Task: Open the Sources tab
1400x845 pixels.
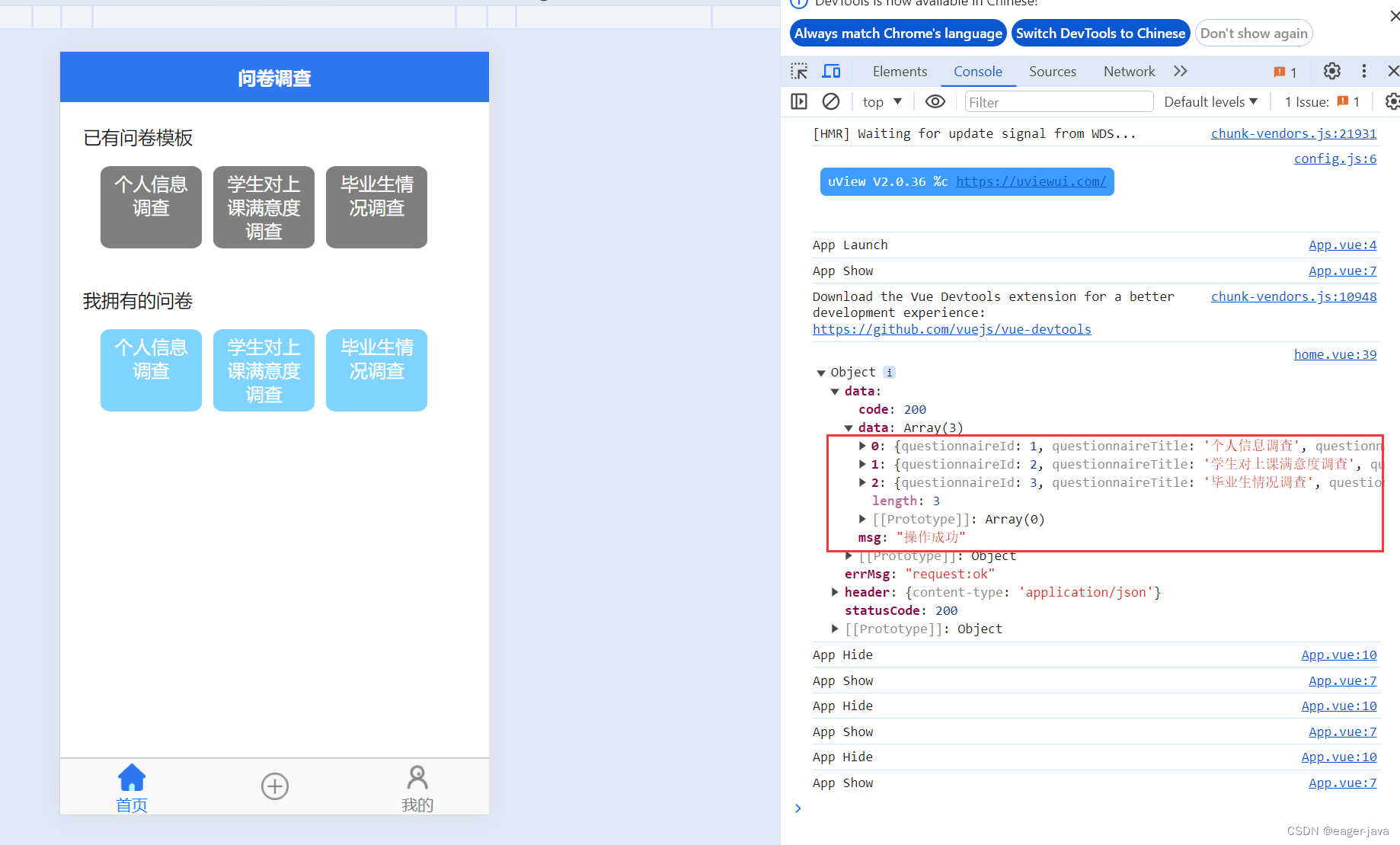Action: click(1053, 72)
